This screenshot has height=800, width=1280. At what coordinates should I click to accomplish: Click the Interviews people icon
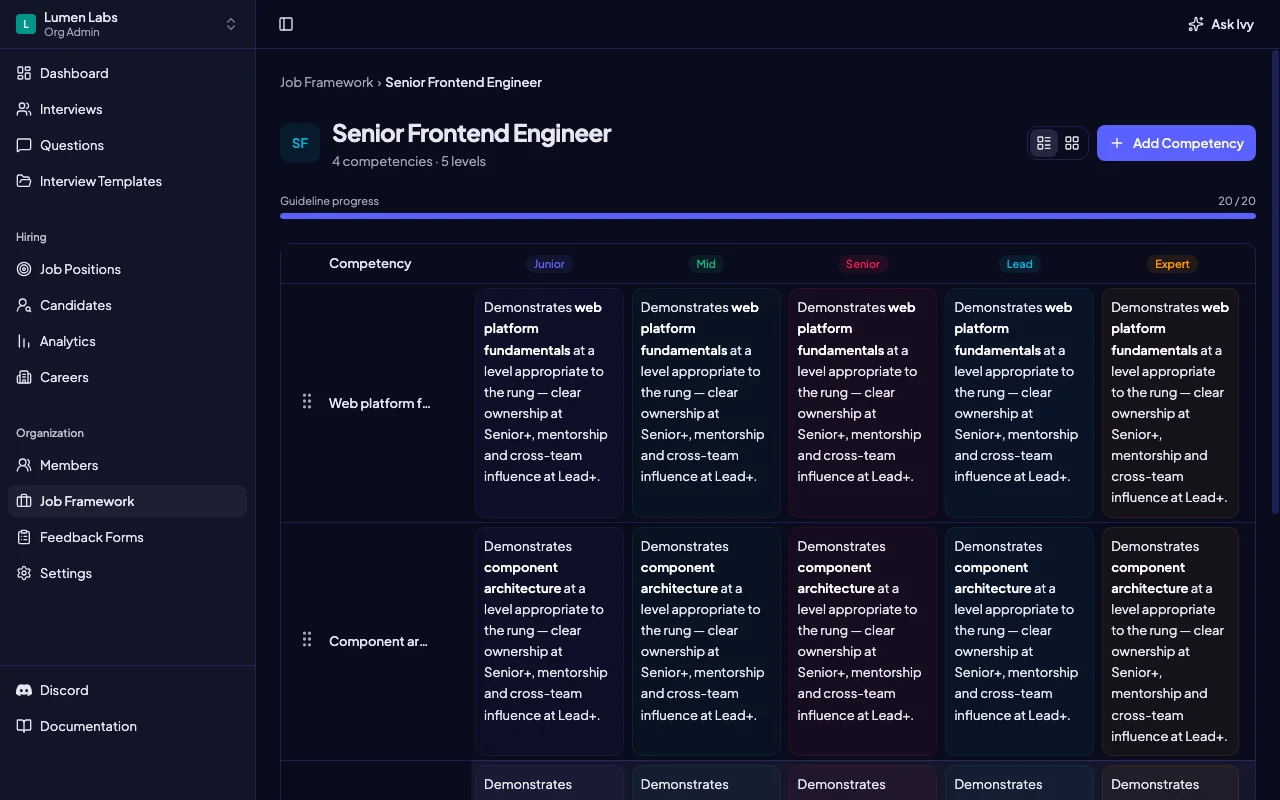(x=24, y=109)
